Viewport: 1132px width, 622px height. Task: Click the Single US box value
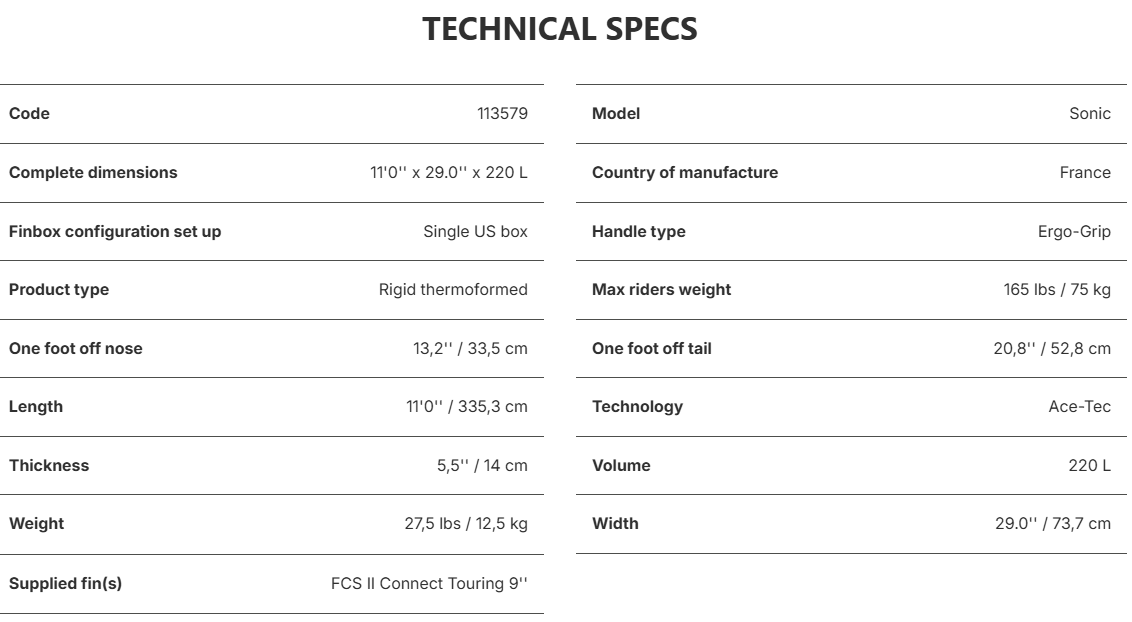[475, 232]
